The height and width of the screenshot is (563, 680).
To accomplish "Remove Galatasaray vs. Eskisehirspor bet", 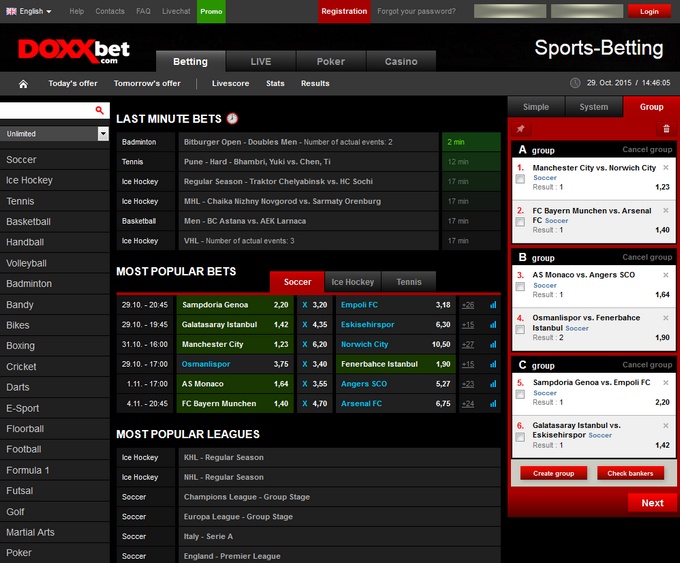I will point(666,426).
